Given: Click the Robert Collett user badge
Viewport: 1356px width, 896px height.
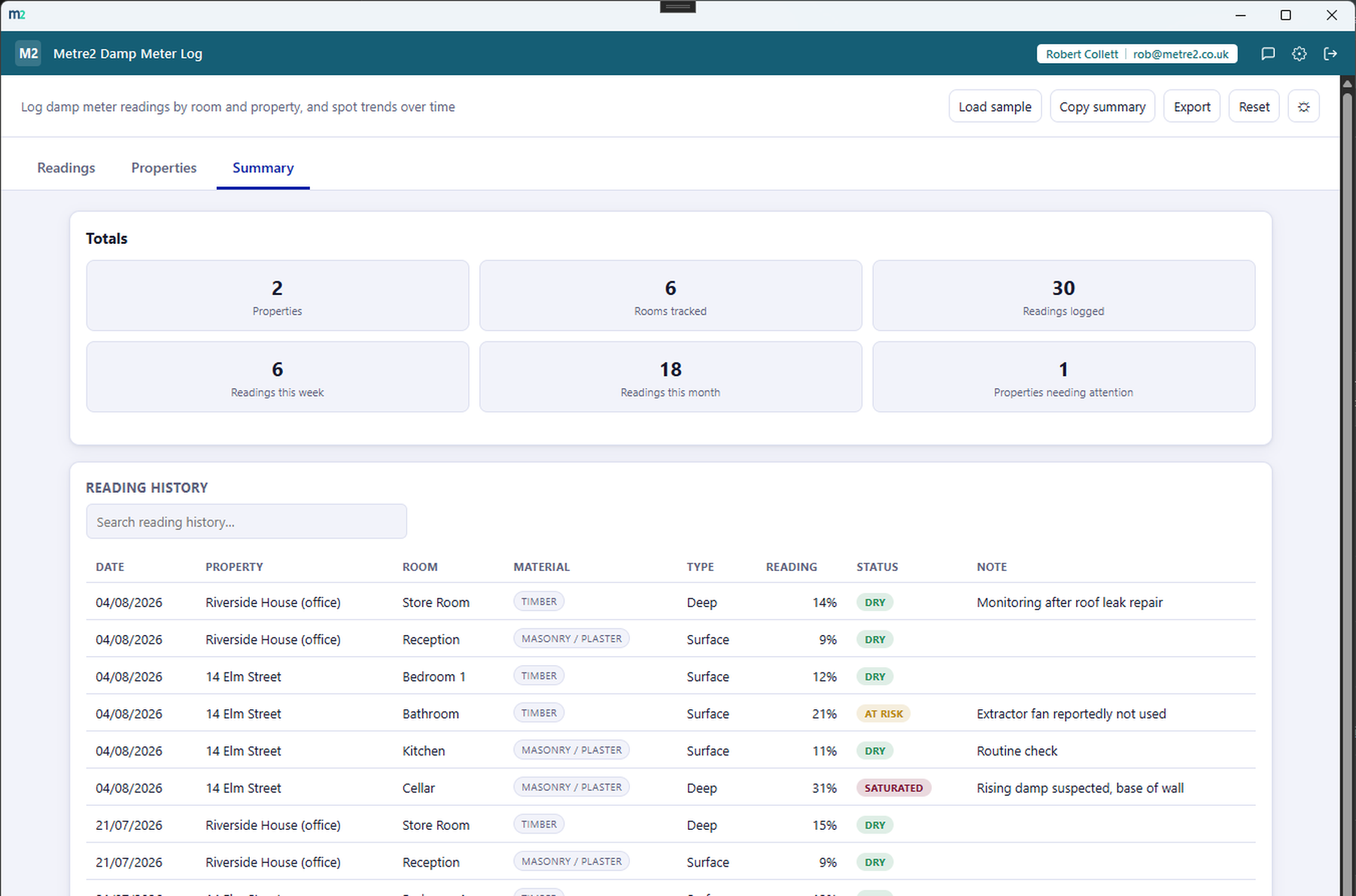Looking at the screenshot, I should pos(1137,53).
